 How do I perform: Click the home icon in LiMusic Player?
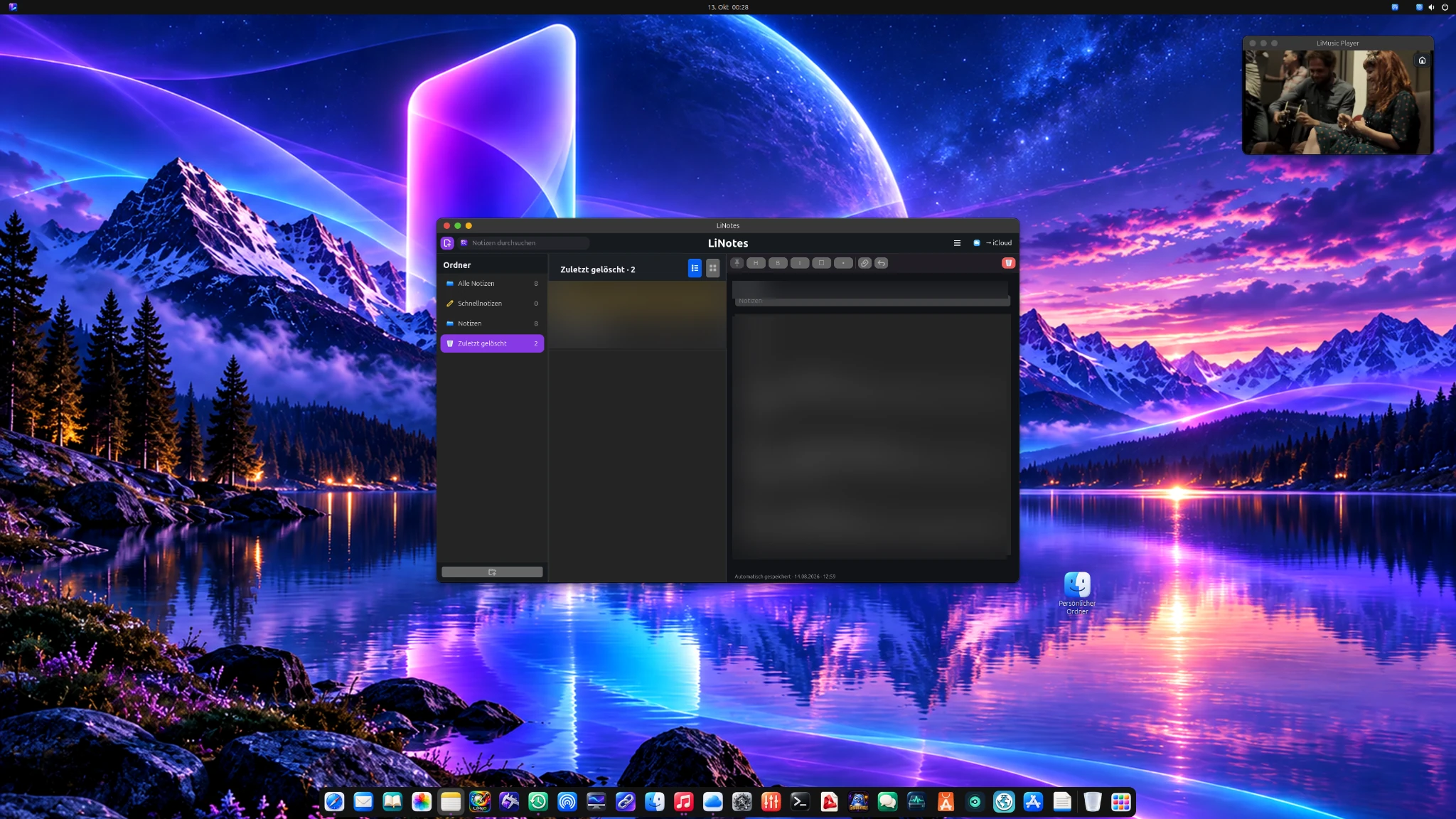[x=1422, y=60]
